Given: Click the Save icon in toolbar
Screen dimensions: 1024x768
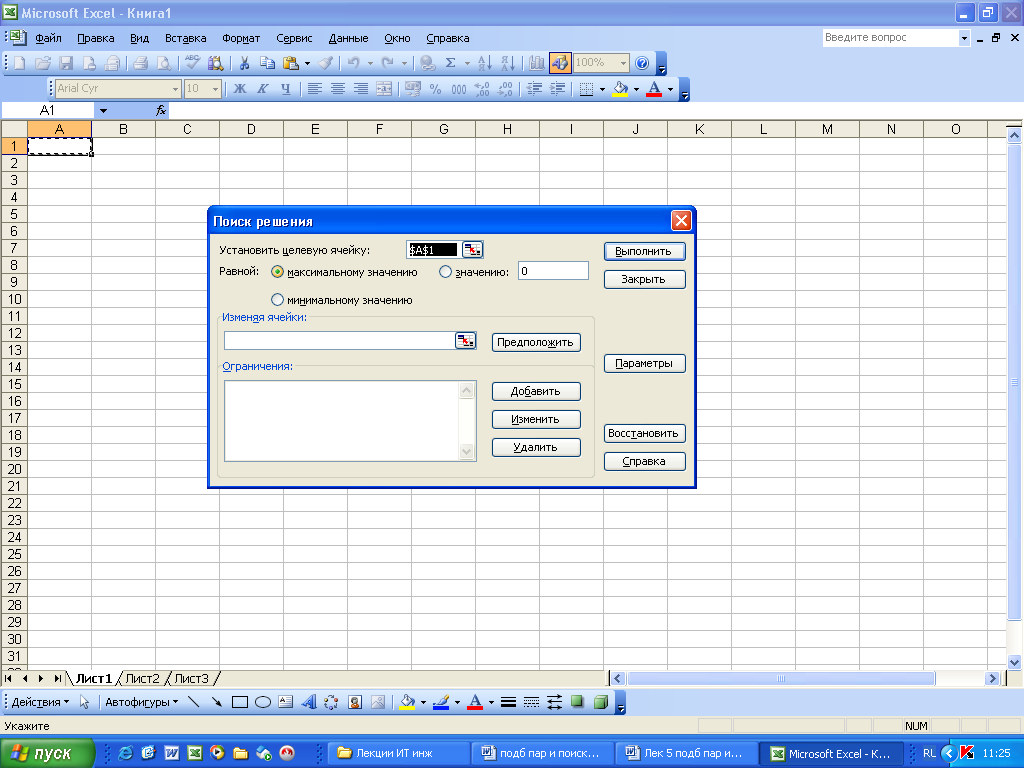Looking at the screenshot, I should click(x=66, y=63).
